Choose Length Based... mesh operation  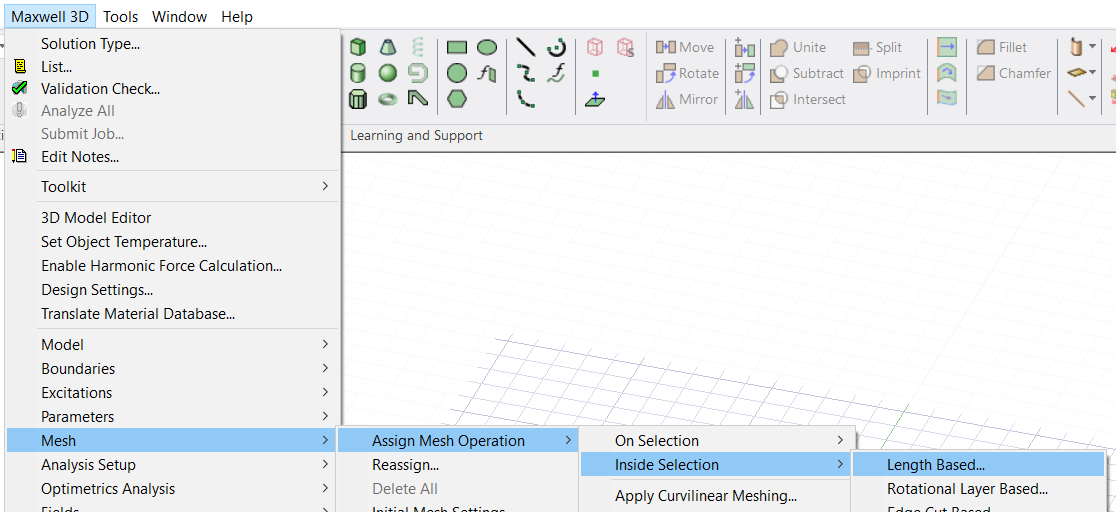pyautogui.click(x=978, y=465)
